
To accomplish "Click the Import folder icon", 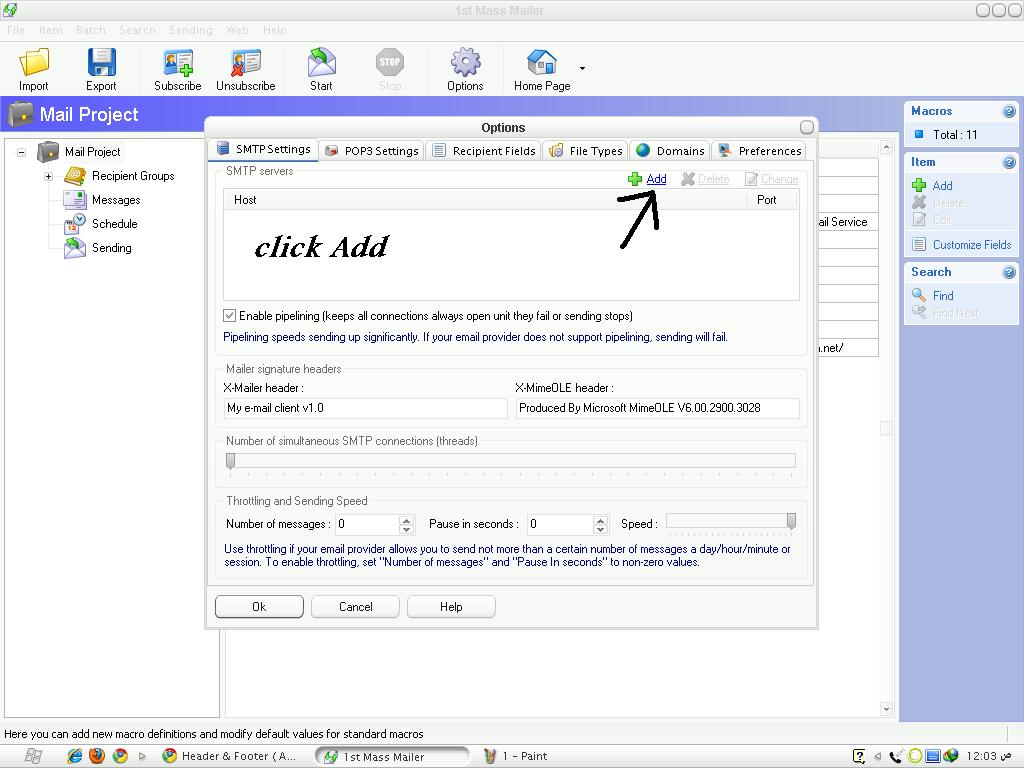I will tap(34, 63).
